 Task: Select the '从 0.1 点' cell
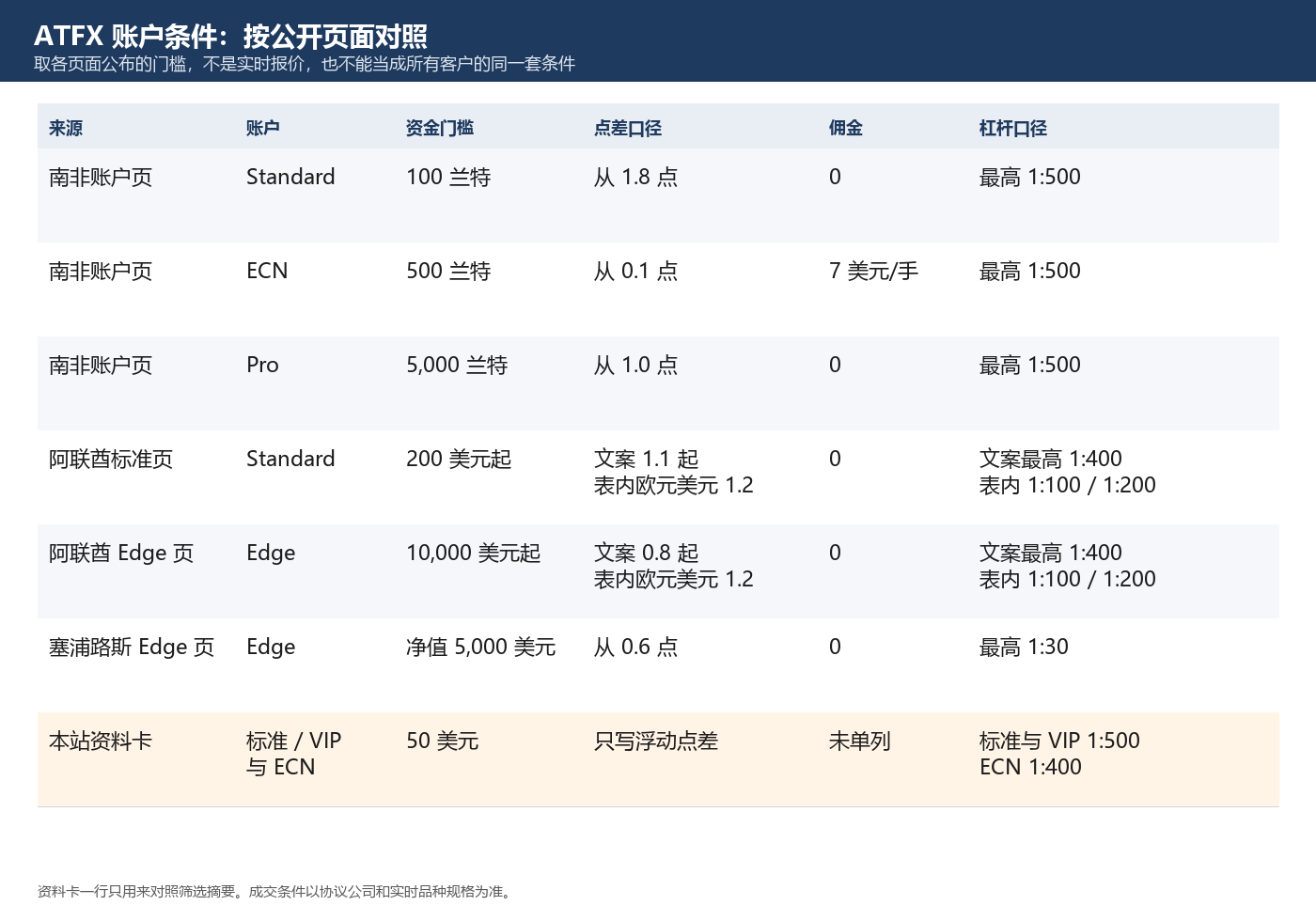[x=635, y=271]
